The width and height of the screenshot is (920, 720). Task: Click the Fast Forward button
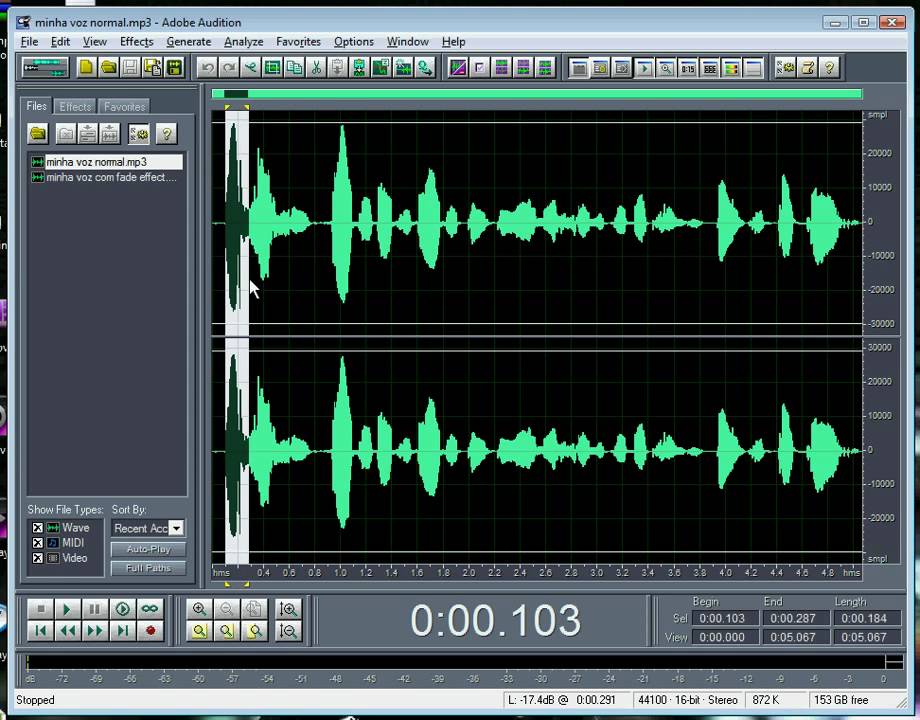tap(94, 631)
